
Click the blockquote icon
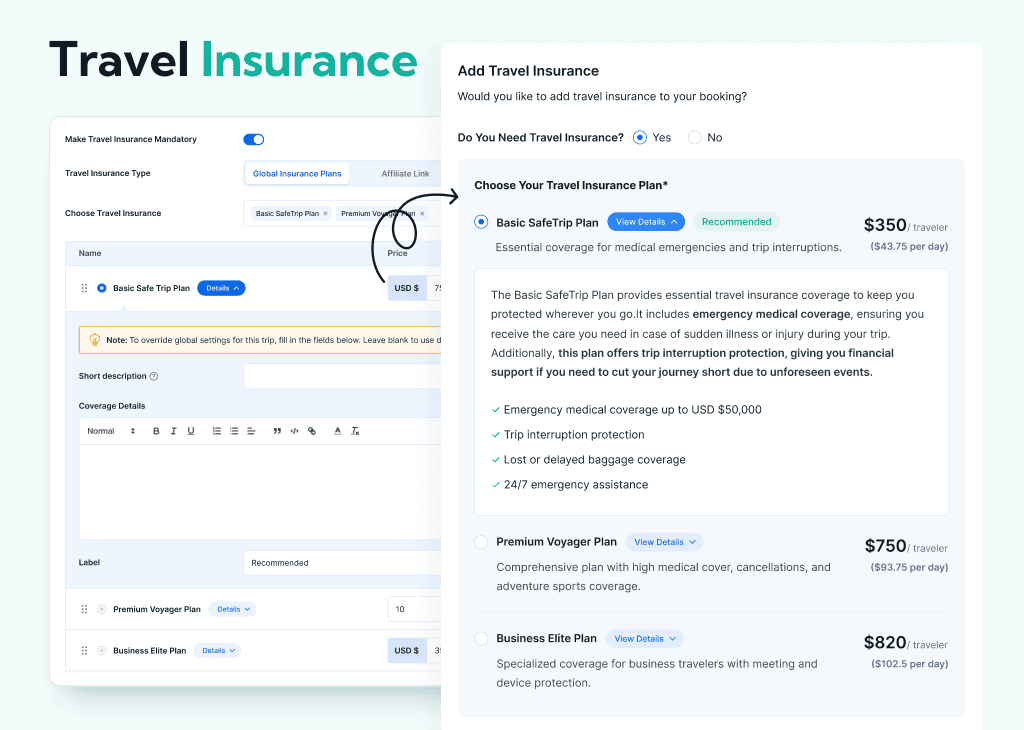[277, 431]
